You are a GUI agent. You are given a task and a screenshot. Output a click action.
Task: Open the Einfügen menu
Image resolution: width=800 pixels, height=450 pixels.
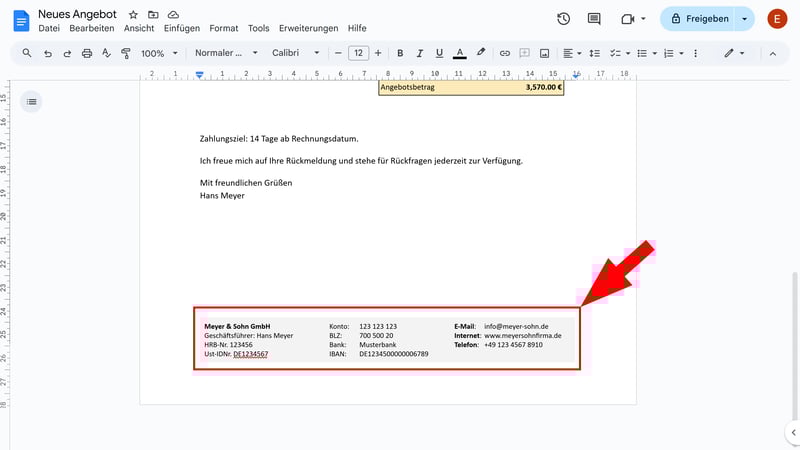point(182,29)
